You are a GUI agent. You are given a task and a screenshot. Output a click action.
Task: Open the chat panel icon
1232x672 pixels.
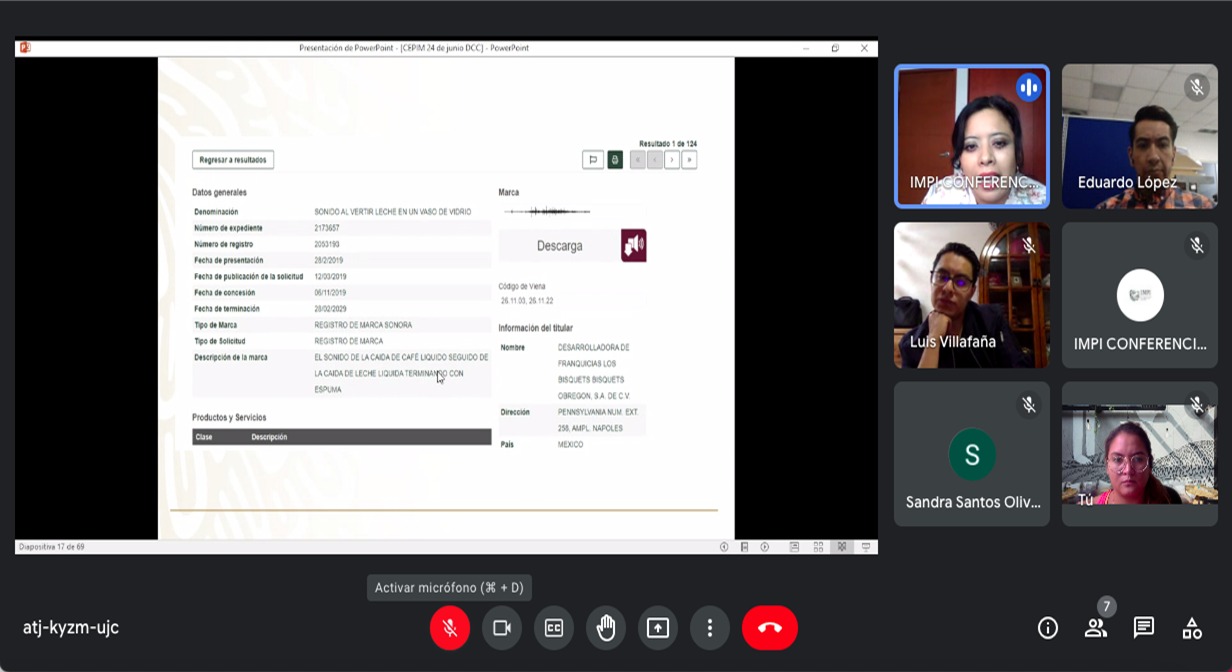(1144, 628)
